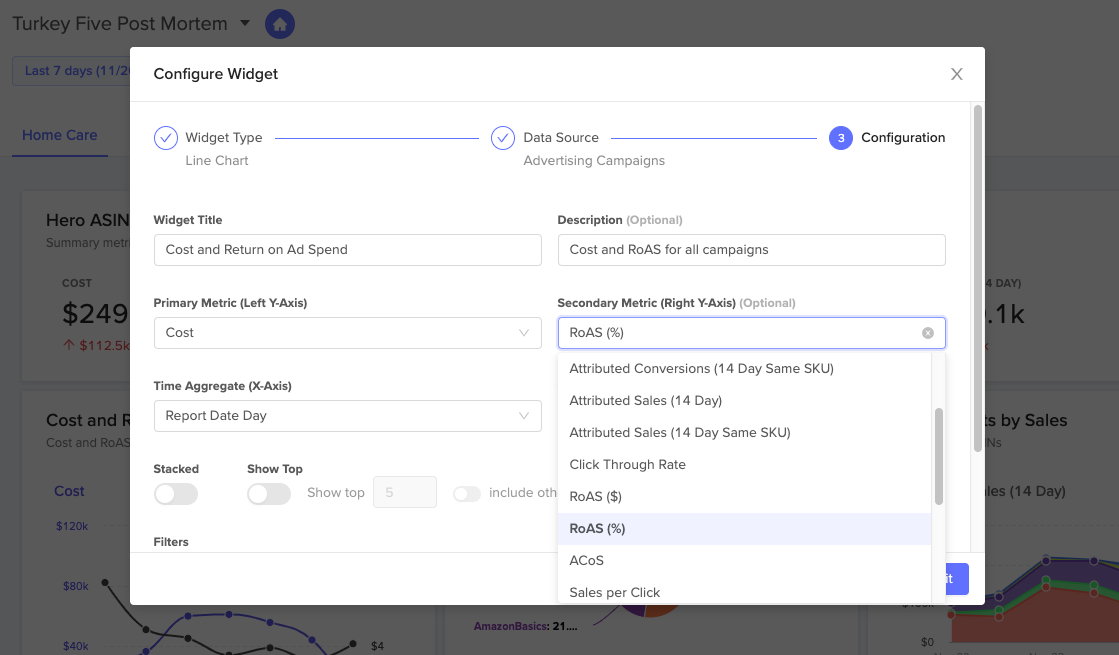Click the blue Submit button
Screen dimensions: 1119x655
946,578
